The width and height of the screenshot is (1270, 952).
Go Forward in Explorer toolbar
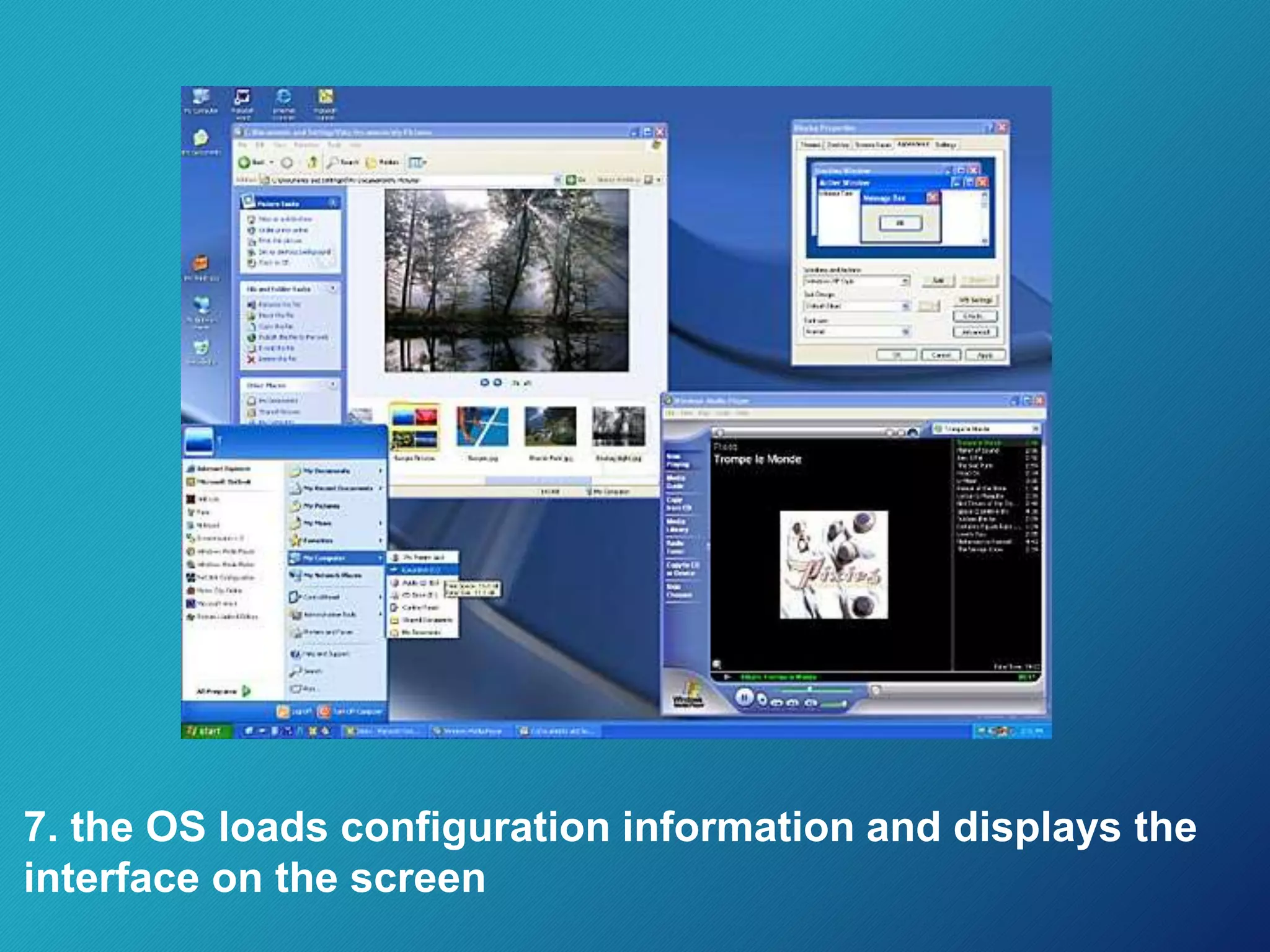(x=286, y=162)
